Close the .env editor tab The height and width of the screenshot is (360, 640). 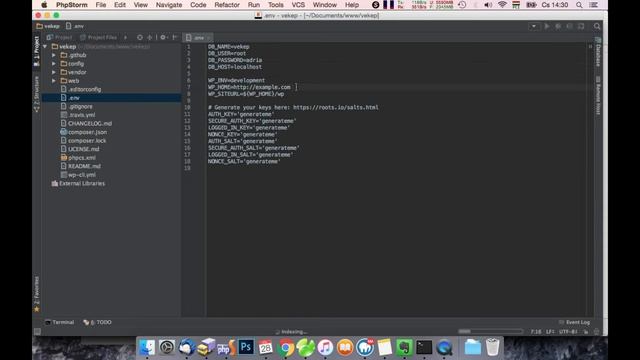[209, 38]
